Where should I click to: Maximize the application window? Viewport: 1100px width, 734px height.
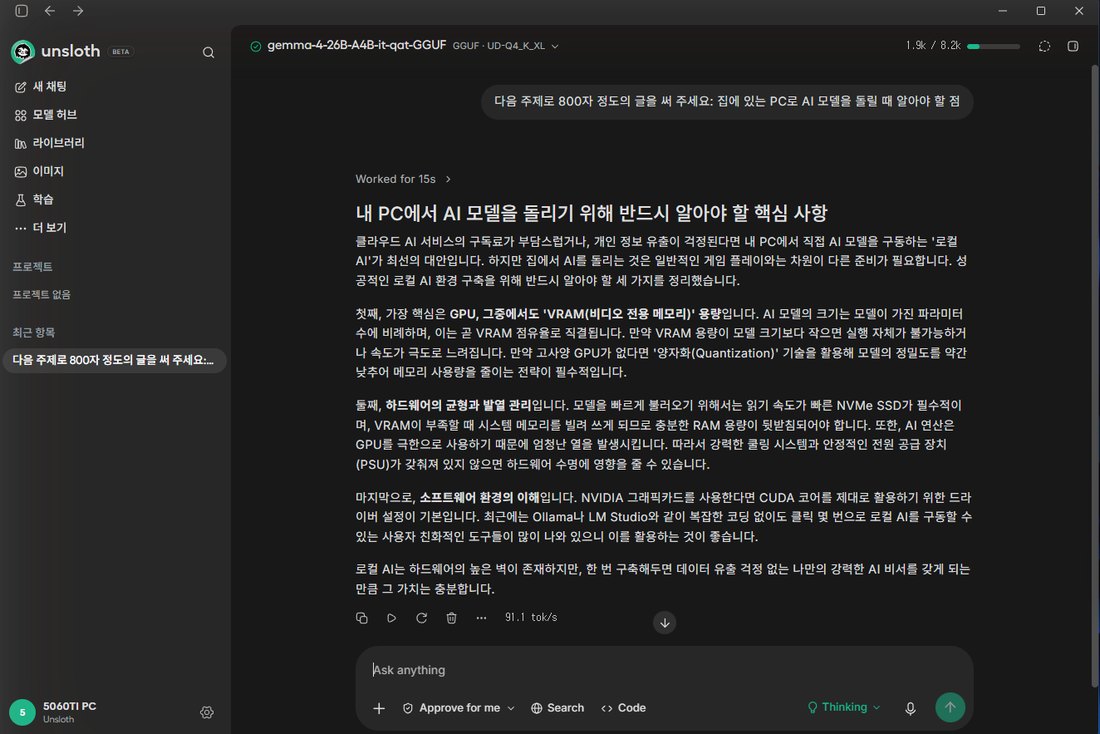[1041, 11]
